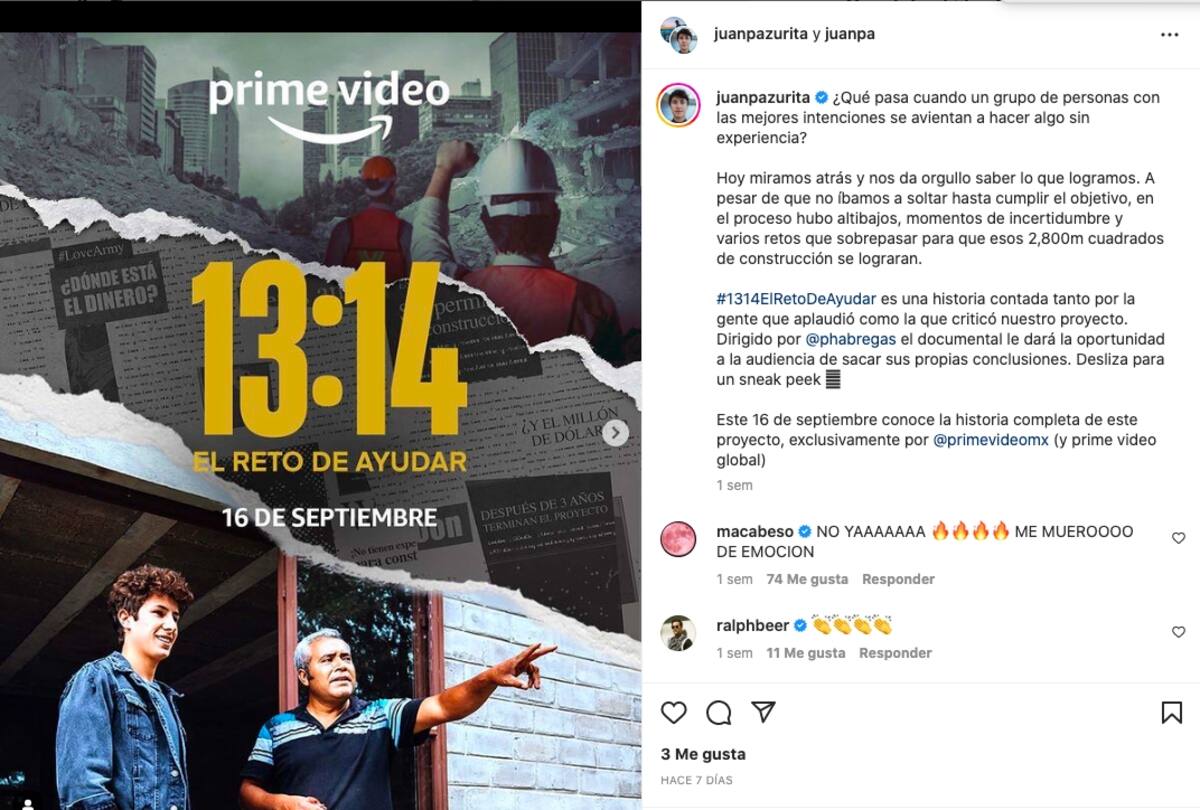Open comments with the speech bubble icon

click(718, 712)
